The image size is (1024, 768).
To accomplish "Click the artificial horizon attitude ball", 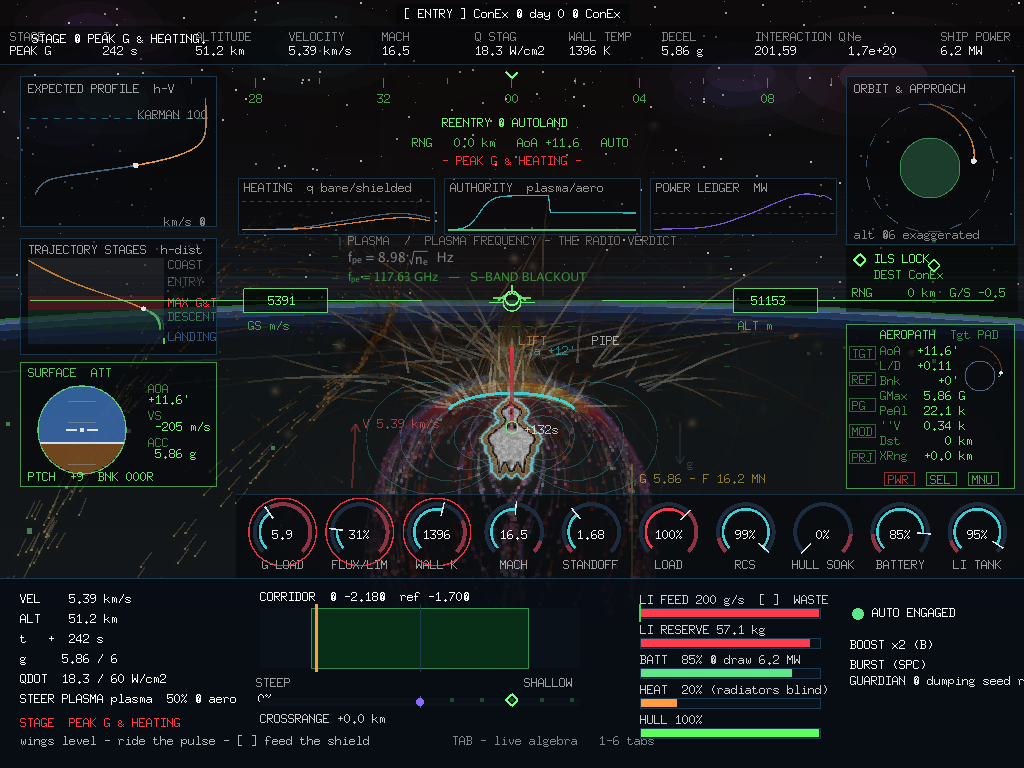I will pos(82,429).
